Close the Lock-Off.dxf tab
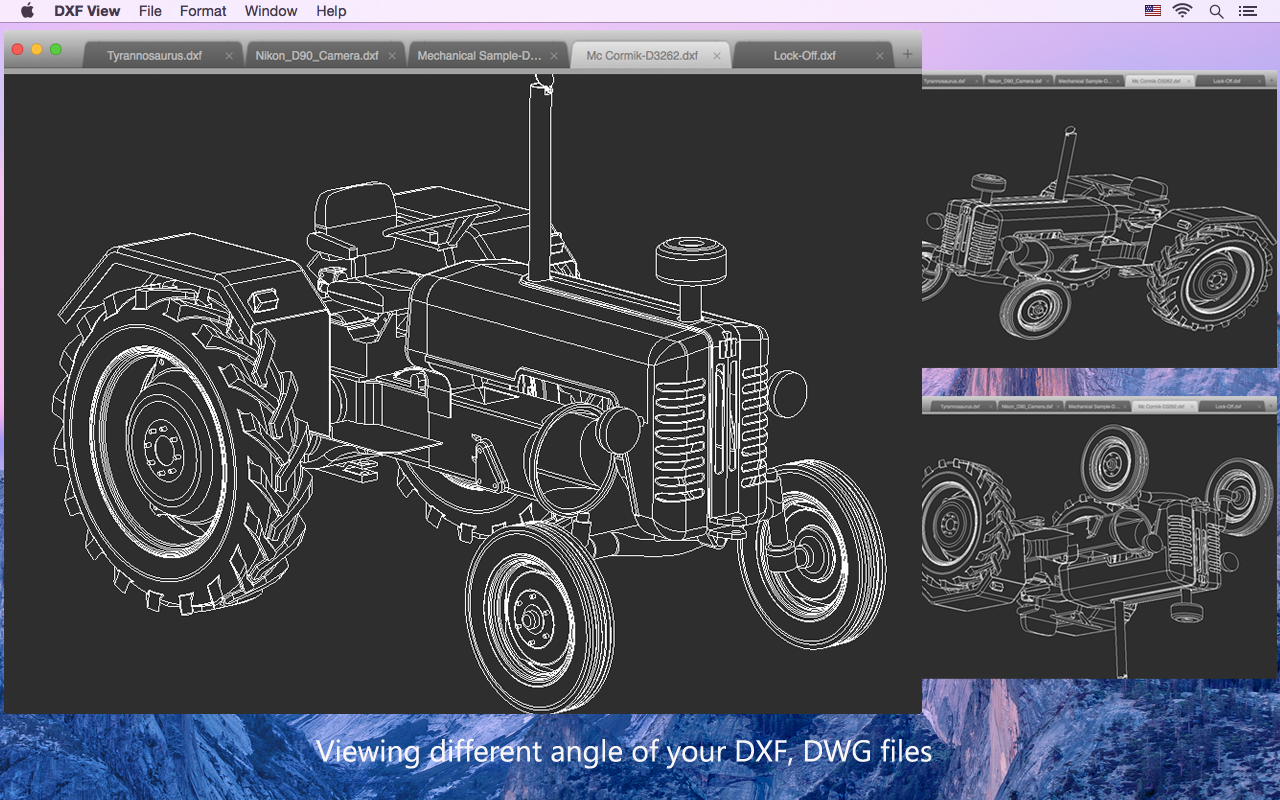Viewport: 1280px width, 800px height. click(880, 56)
